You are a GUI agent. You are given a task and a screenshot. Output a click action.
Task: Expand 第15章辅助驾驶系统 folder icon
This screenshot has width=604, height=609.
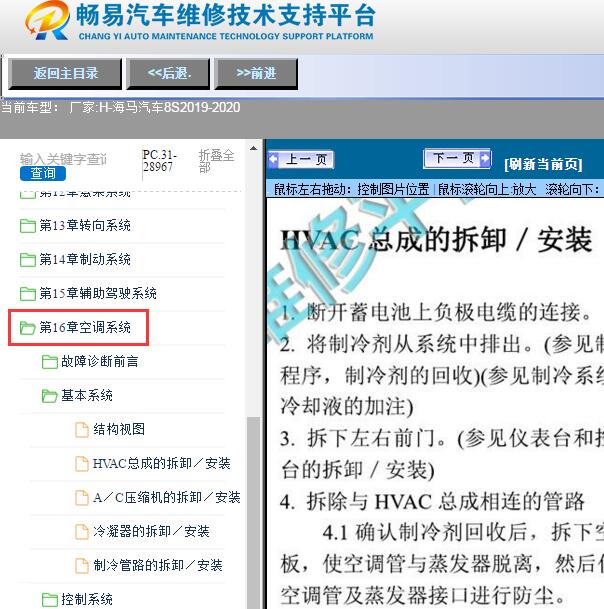pyautogui.click(x=28, y=294)
